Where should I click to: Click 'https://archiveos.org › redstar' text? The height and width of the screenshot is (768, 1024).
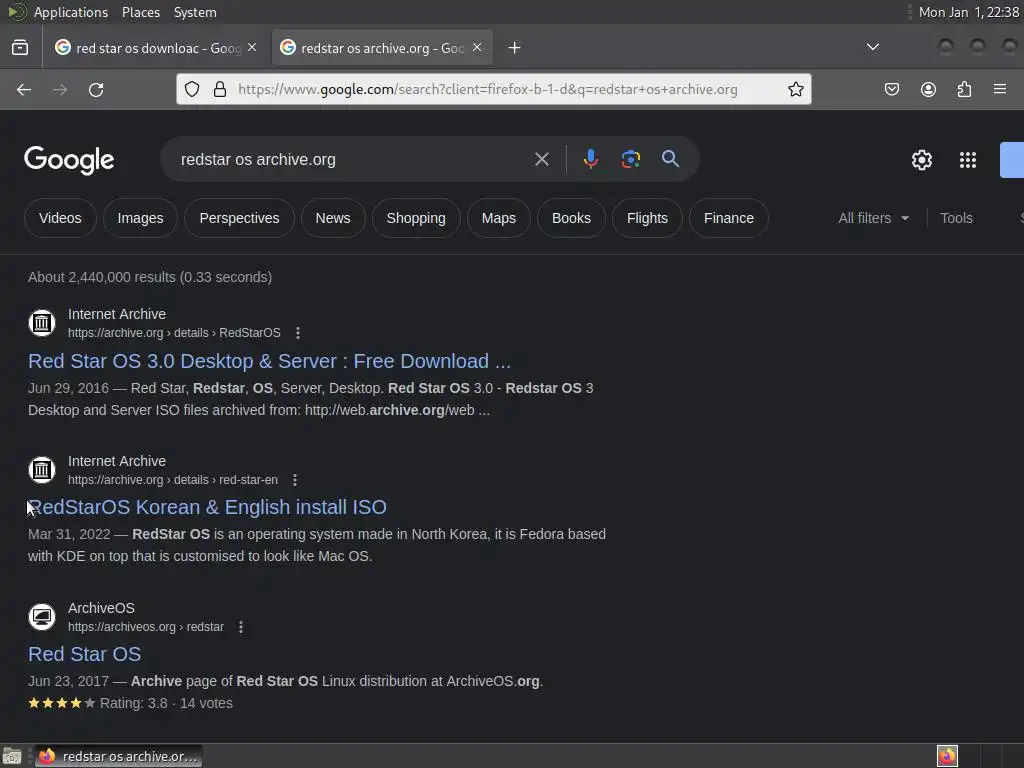[146, 627]
